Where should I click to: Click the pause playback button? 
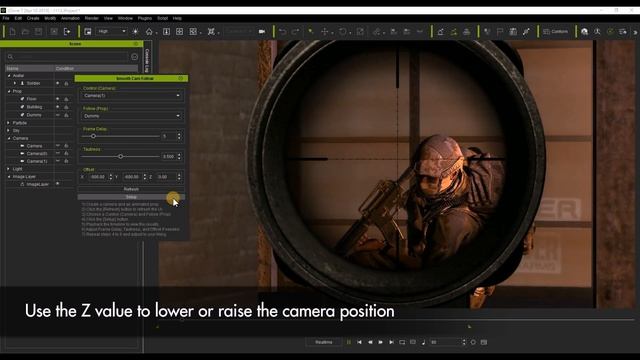(x=349, y=342)
